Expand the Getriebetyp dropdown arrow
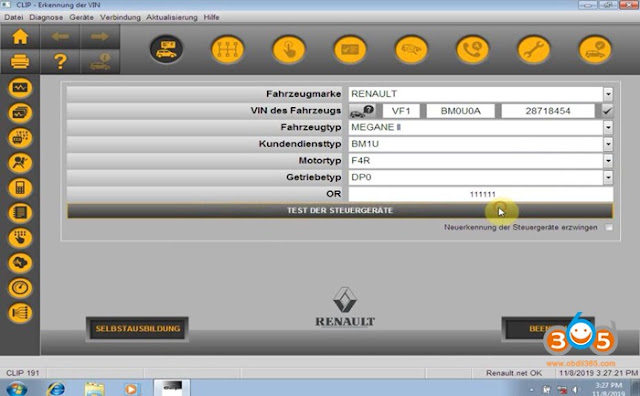The height and width of the screenshot is (396, 640). tap(608, 178)
